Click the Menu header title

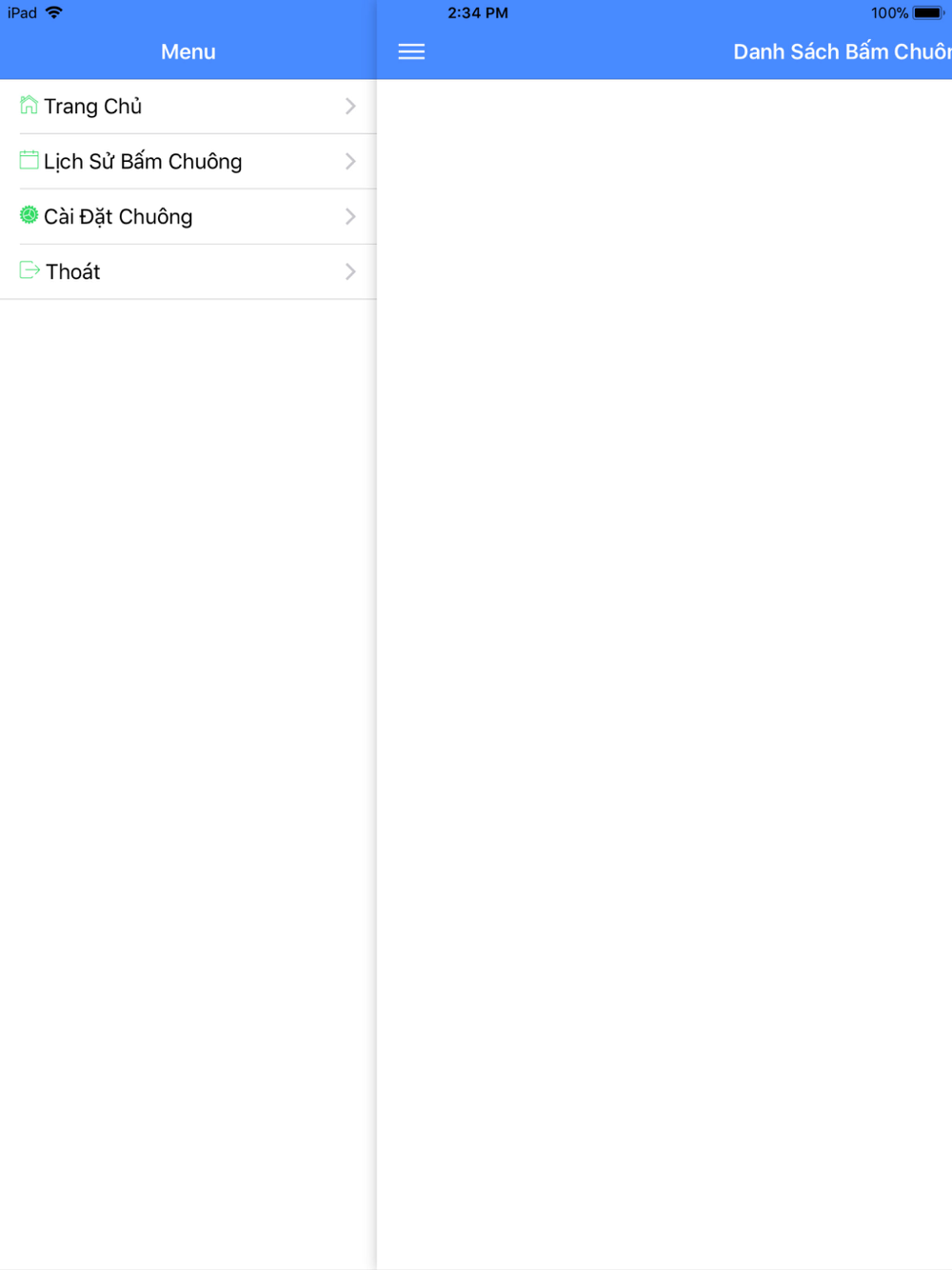(188, 51)
